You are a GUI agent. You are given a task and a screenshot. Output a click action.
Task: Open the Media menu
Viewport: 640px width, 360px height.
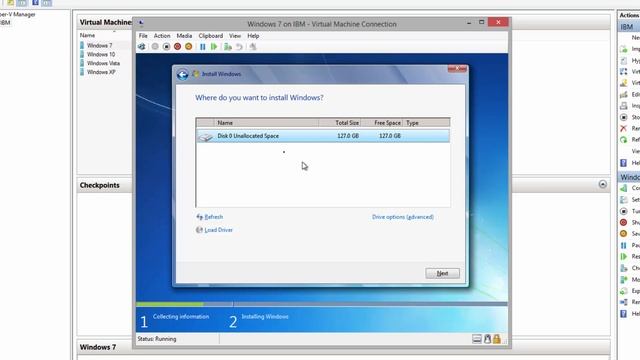click(x=184, y=36)
